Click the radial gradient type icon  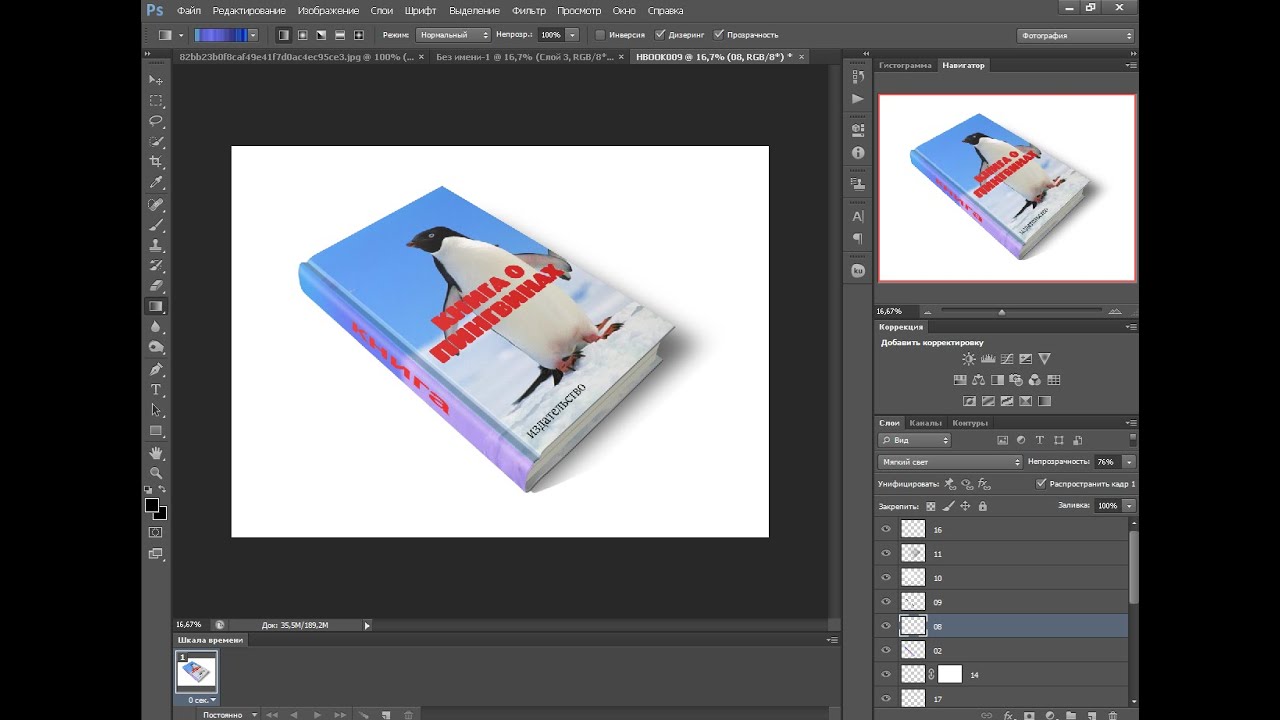click(302, 35)
